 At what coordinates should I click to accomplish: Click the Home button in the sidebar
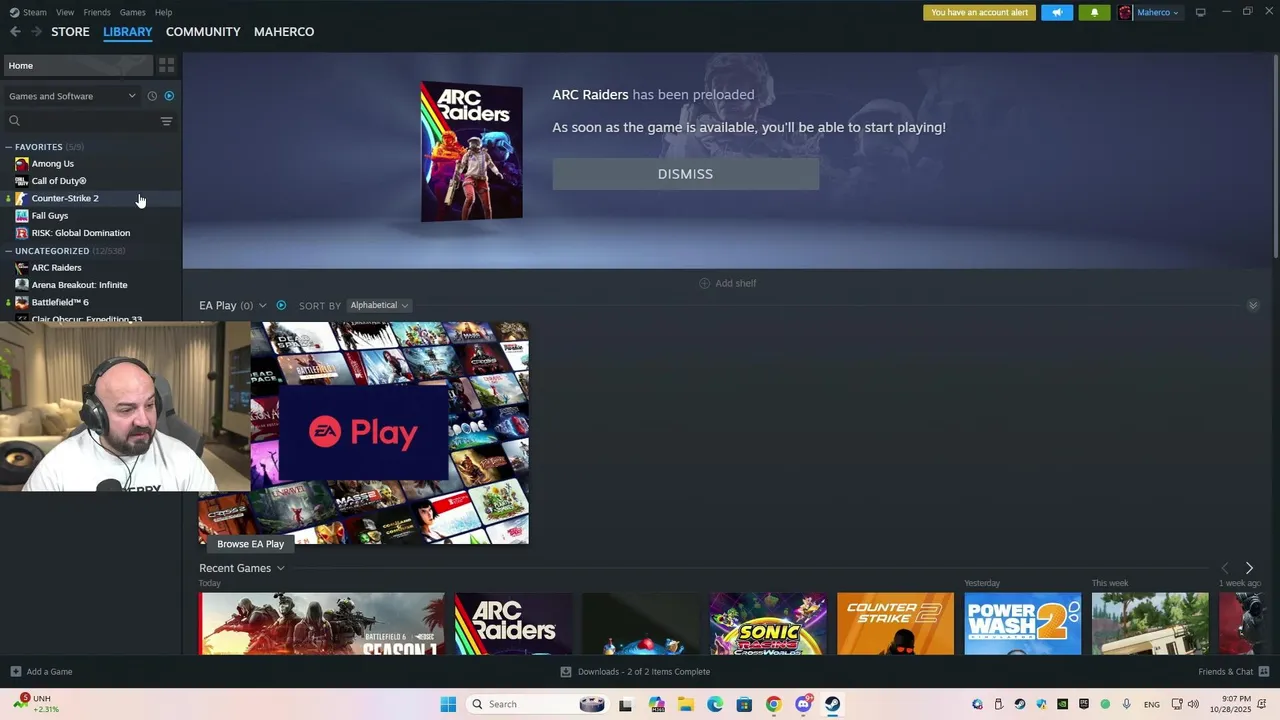pyautogui.click(x=77, y=65)
